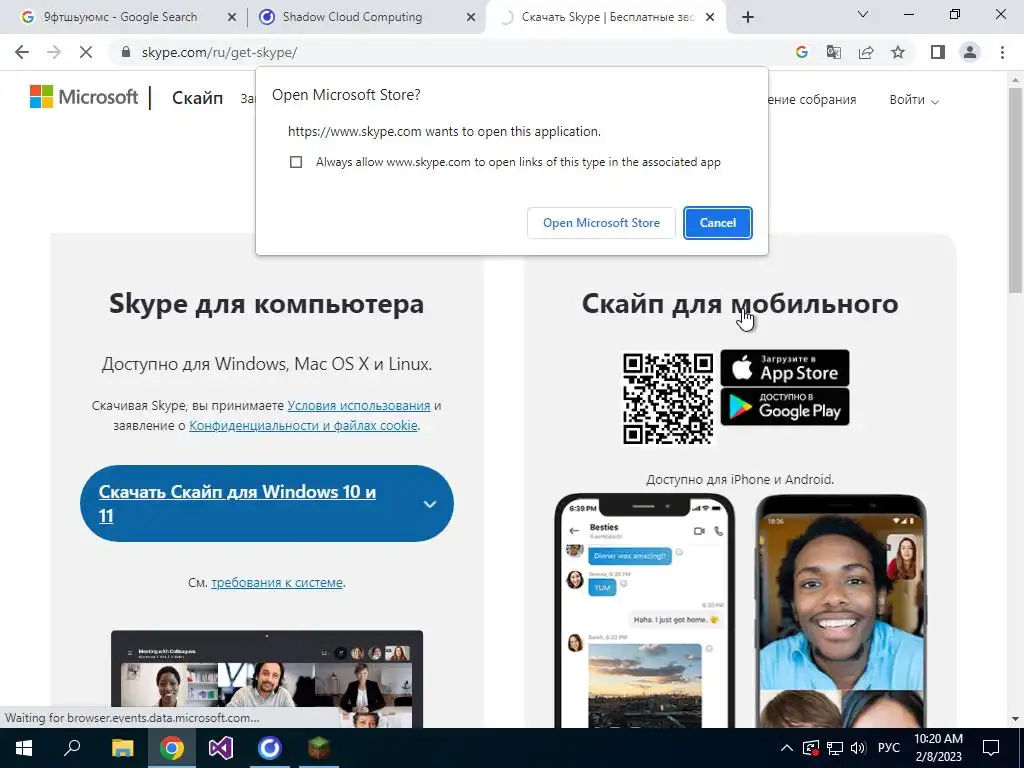Select the Скачать Skype tab
The image size is (1024, 768).
click(604, 17)
